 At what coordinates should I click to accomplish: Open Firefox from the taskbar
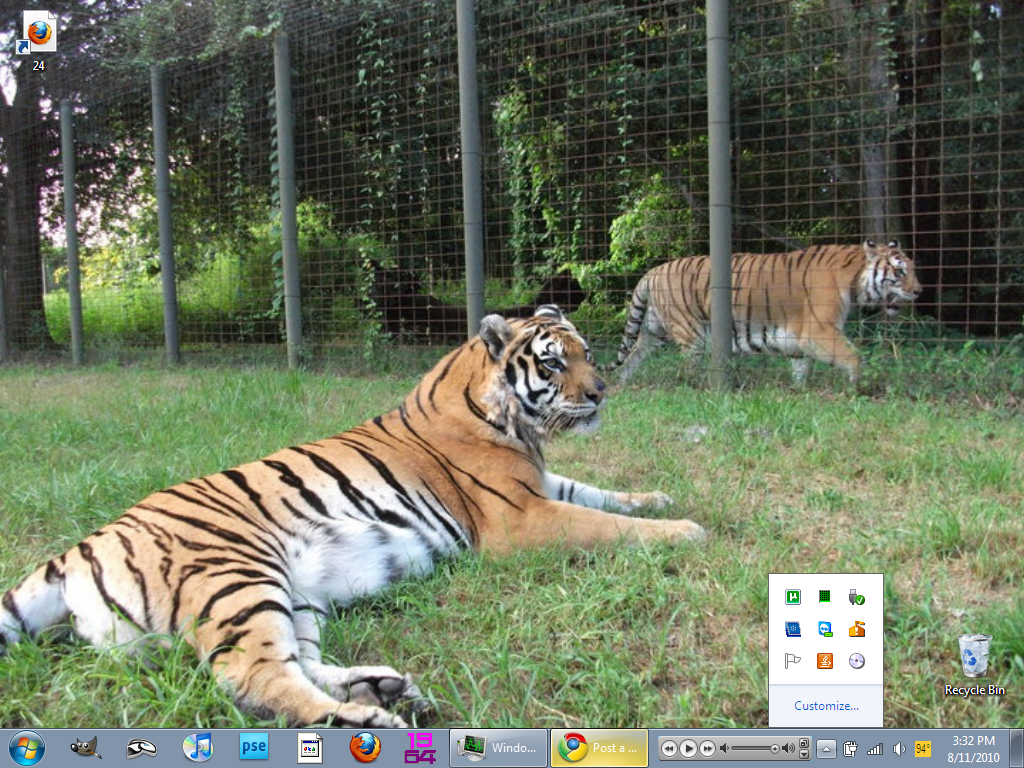click(365, 747)
